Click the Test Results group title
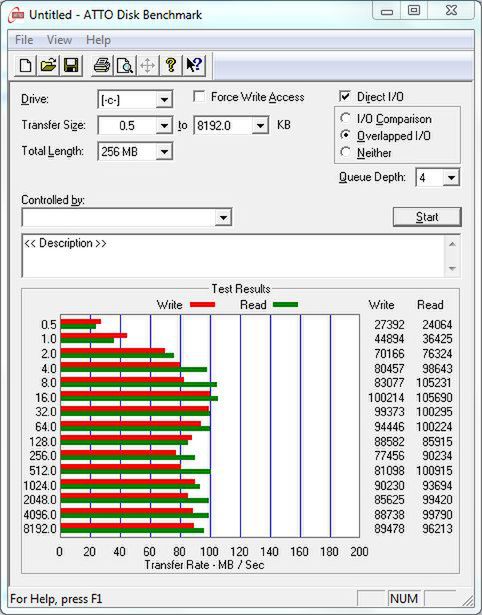 point(241,289)
